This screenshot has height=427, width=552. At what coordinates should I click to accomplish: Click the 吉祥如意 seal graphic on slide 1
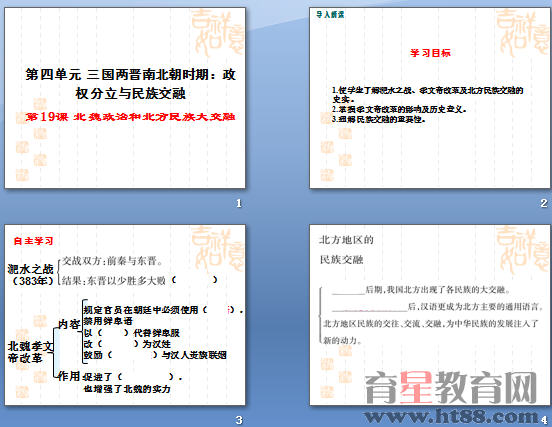(x=217, y=33)
